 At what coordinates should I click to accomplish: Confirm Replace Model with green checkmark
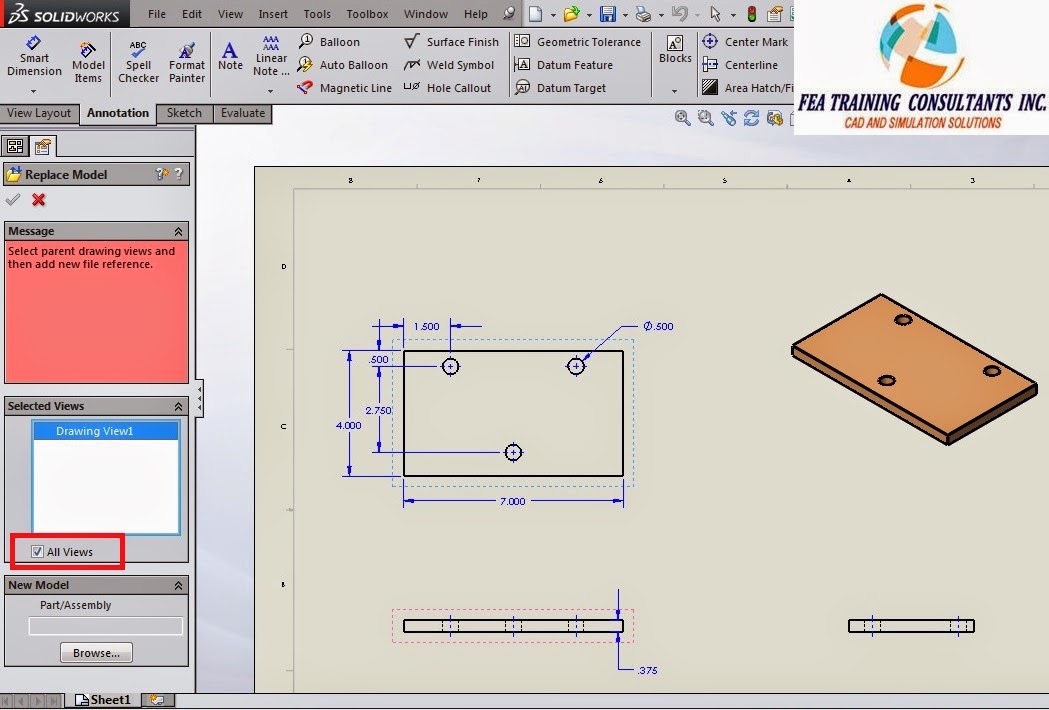[x=13, y=199]
